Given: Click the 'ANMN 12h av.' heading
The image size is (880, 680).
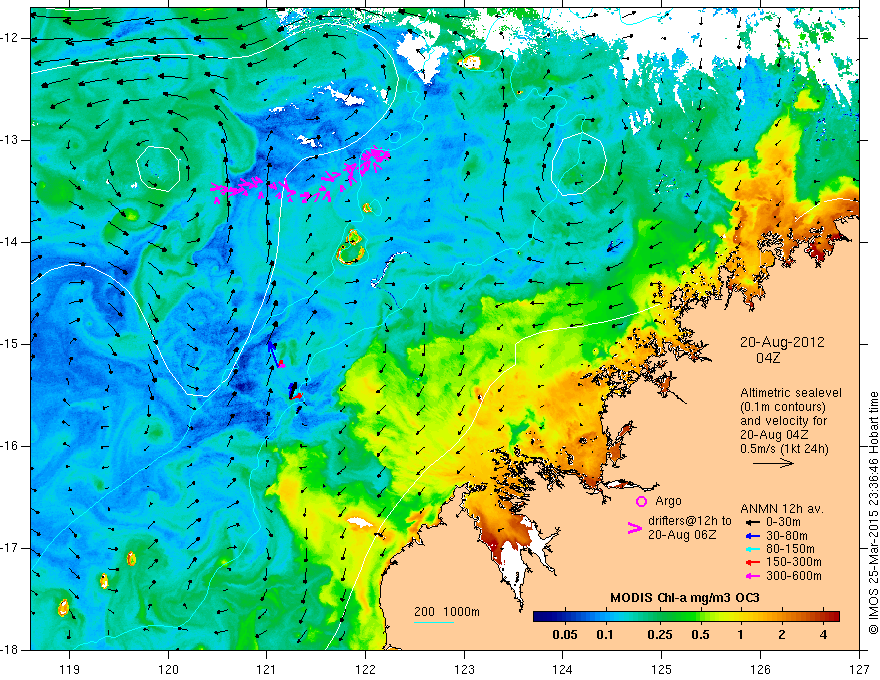Looking at the screenshot, I should pos(782,509).
